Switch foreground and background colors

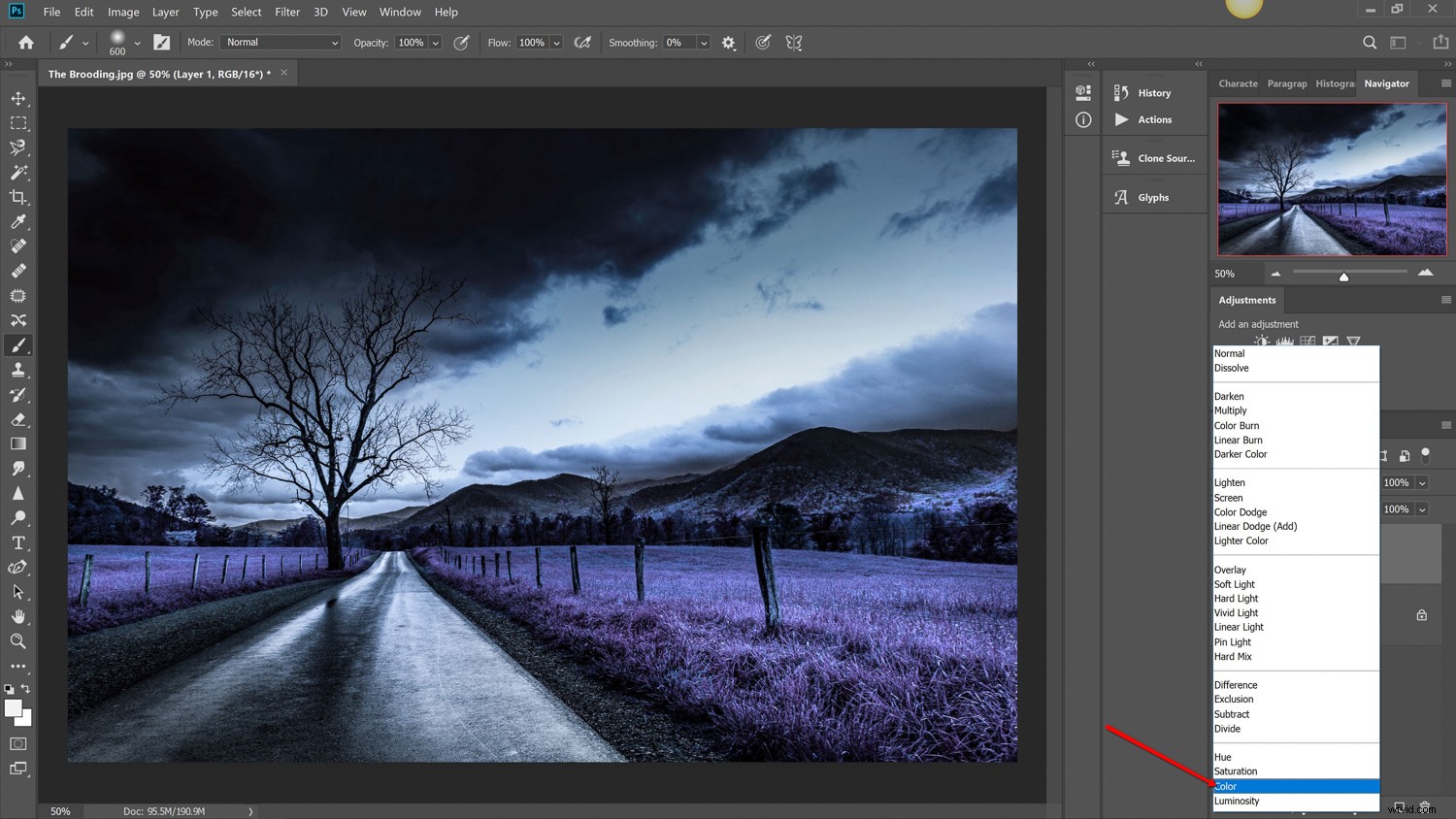point(27,689)
